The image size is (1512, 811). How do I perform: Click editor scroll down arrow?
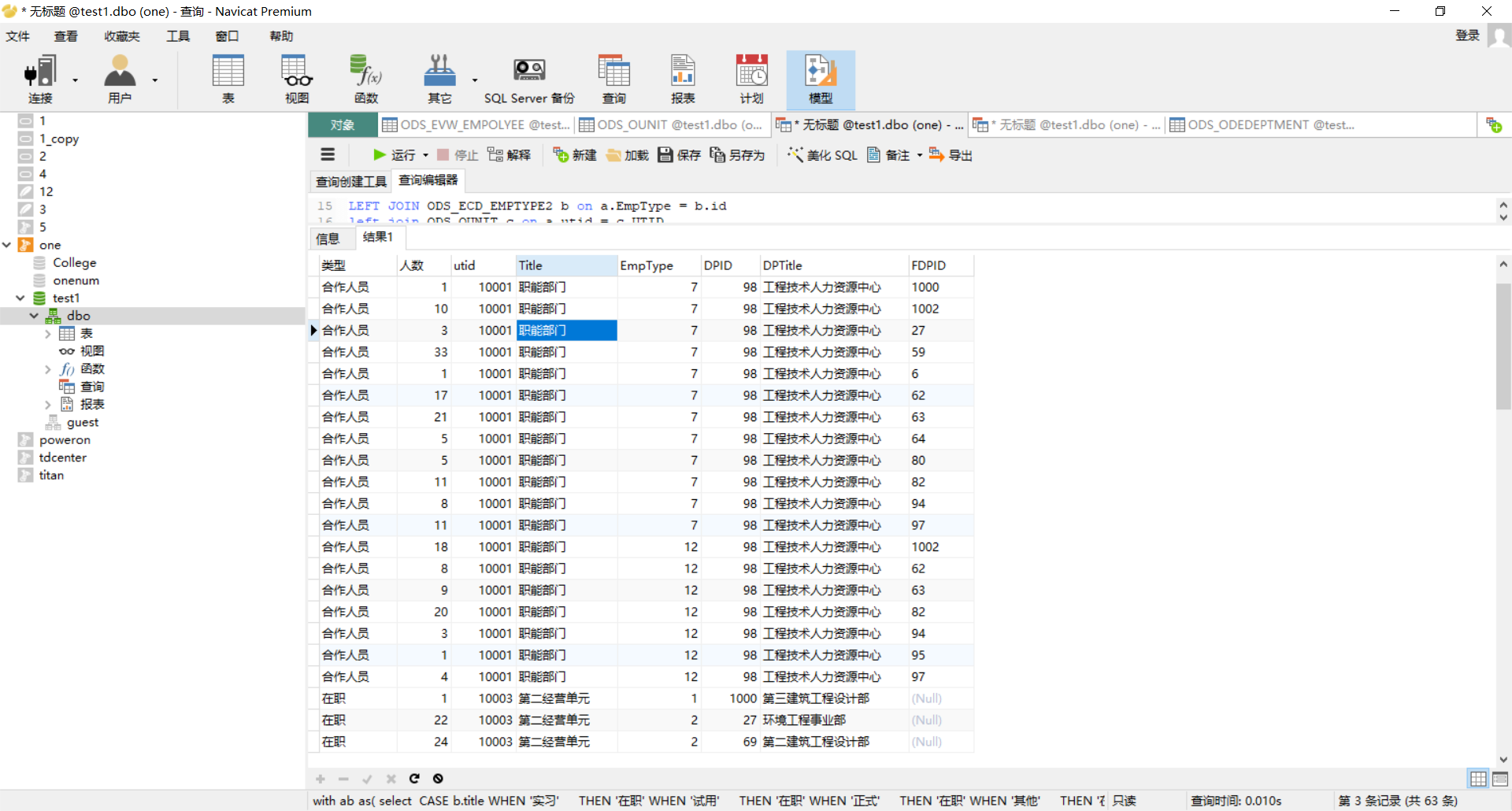click(x=1503, y=217)
